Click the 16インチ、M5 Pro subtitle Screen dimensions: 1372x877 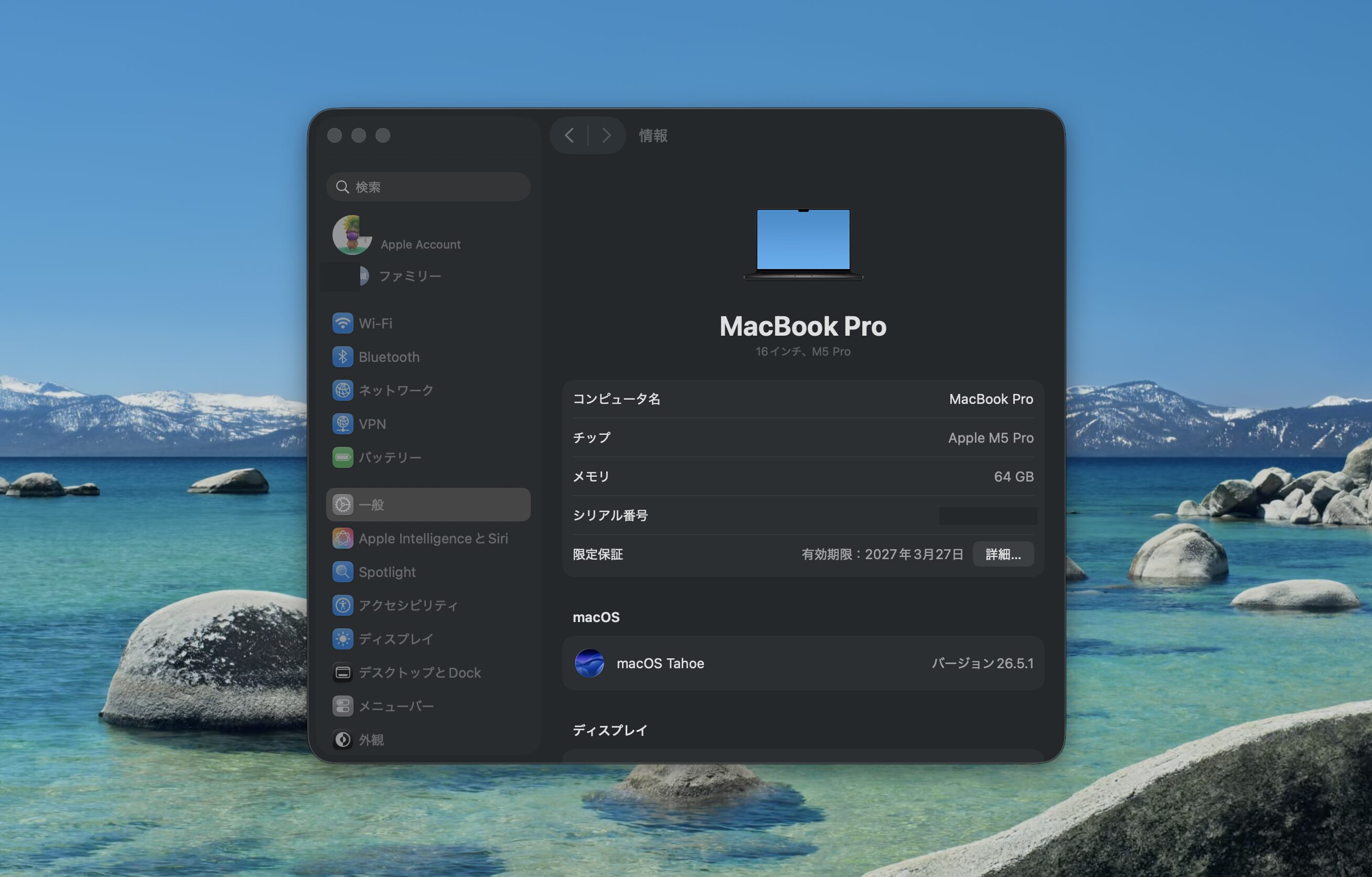(x=803, y=351)
